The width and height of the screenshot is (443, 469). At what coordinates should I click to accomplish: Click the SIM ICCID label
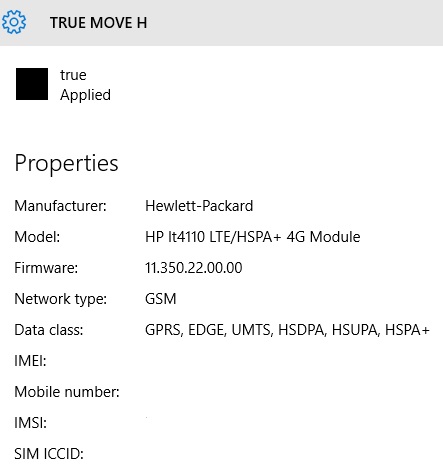pyautogui.click(x=49, y=454)
